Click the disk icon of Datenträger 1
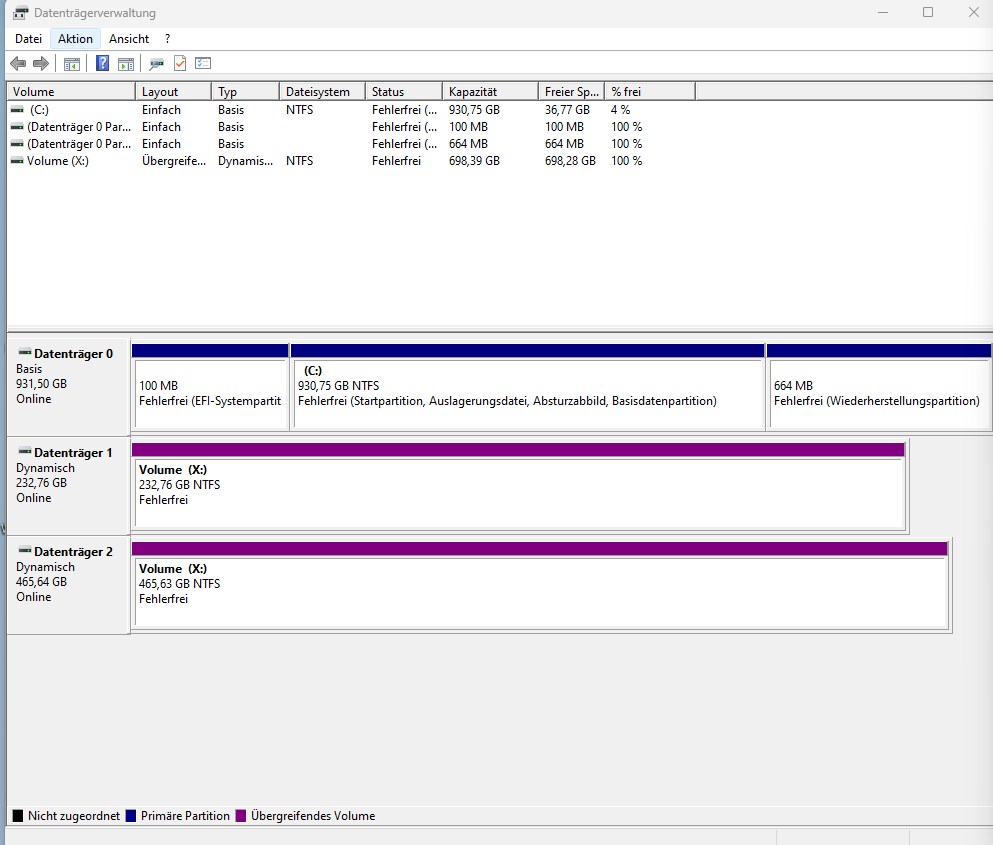Viewport: 993px width, 845px height. pyautogui.click(x=25, y=451)
